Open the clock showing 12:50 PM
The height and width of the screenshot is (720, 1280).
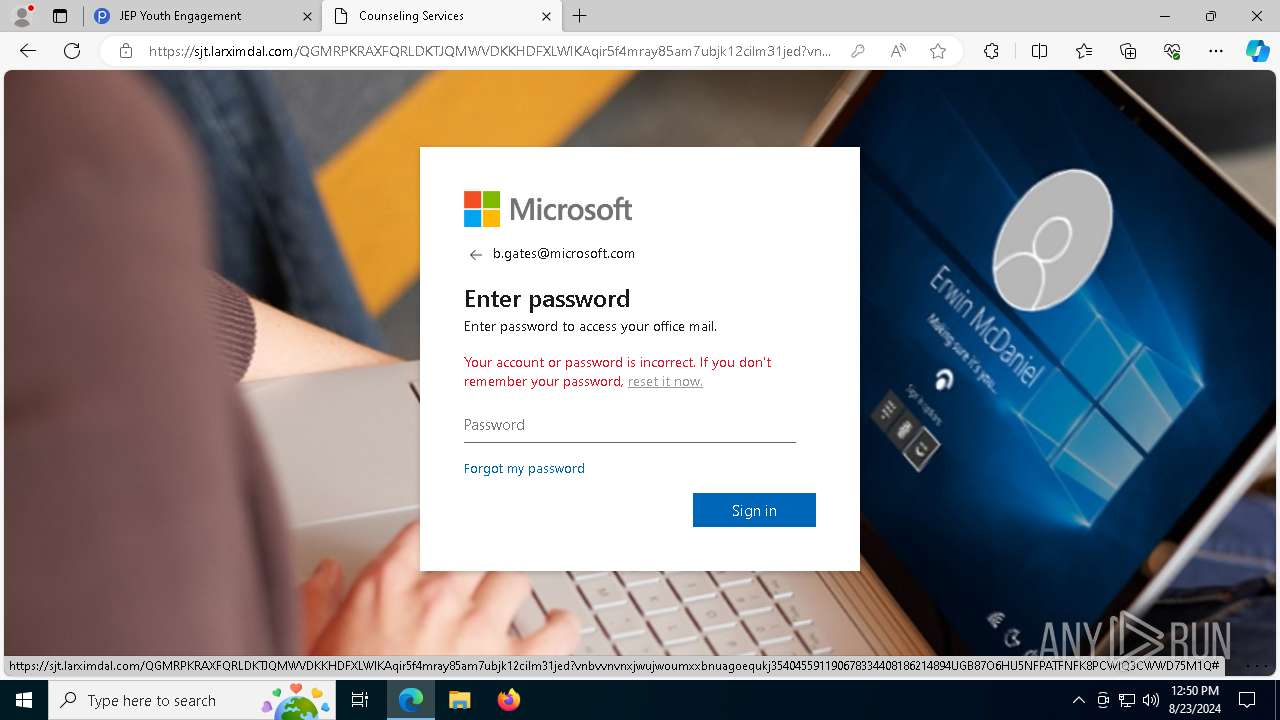(1195, 700)
